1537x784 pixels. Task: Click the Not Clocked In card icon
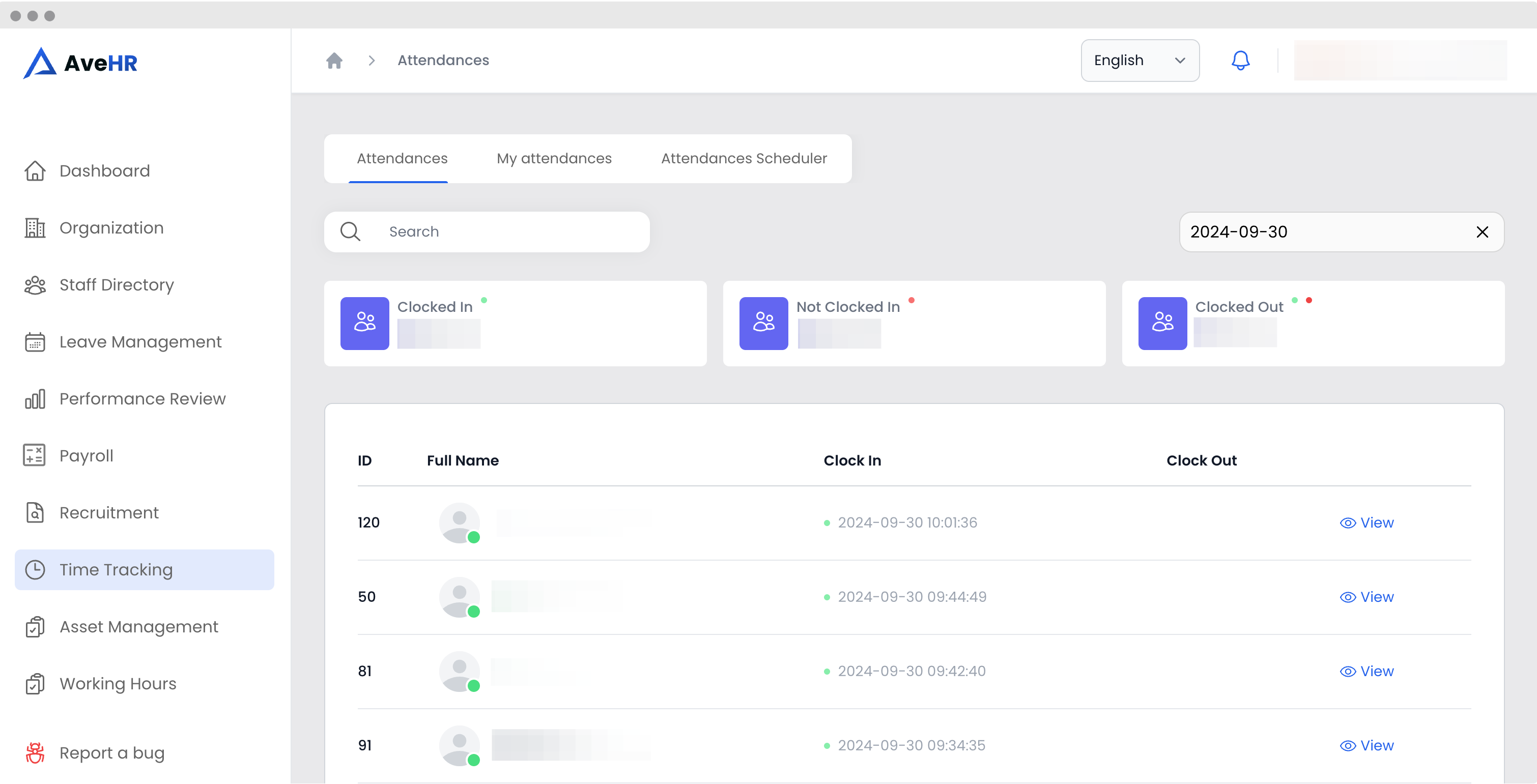pos(763,323)
